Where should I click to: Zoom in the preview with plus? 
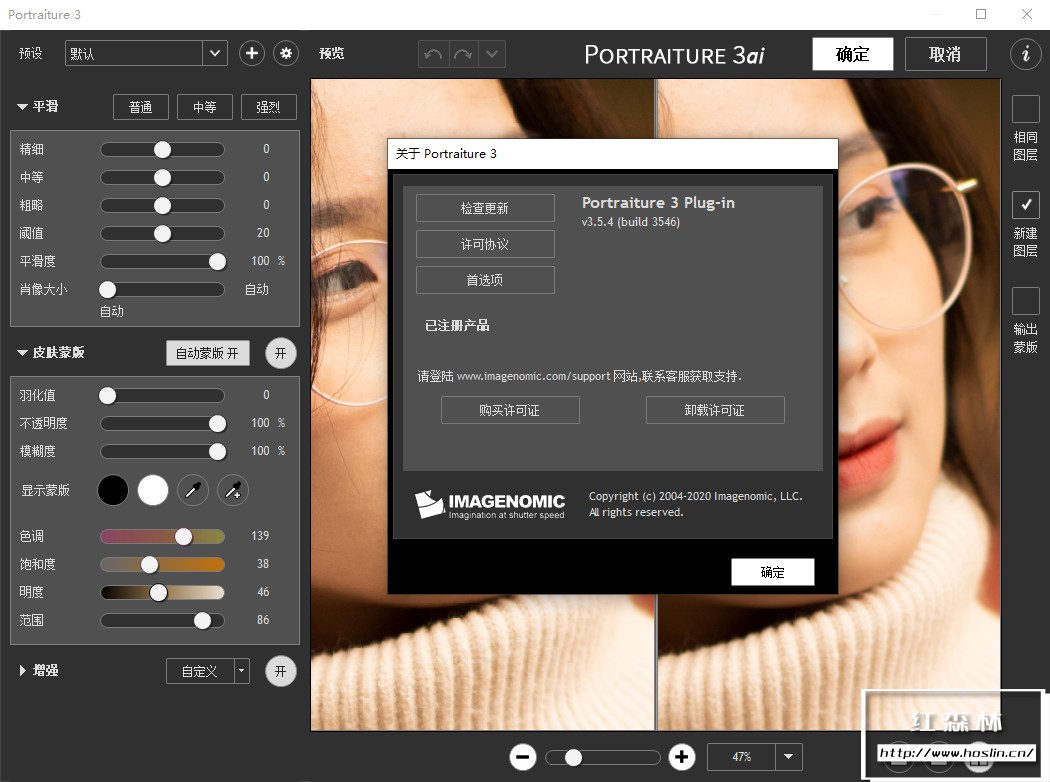(682, 757)
